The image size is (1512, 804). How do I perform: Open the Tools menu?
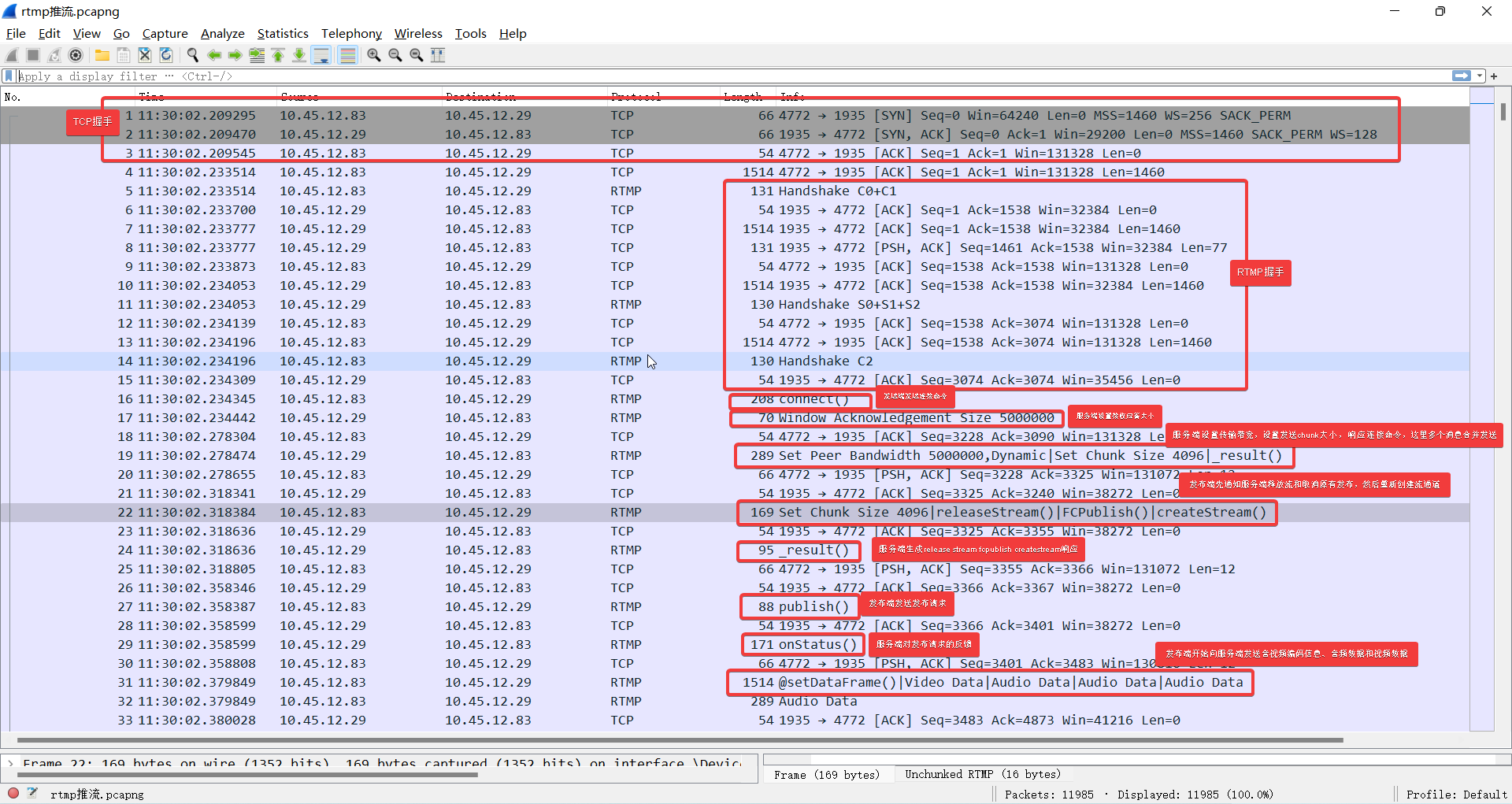[471, 34]
